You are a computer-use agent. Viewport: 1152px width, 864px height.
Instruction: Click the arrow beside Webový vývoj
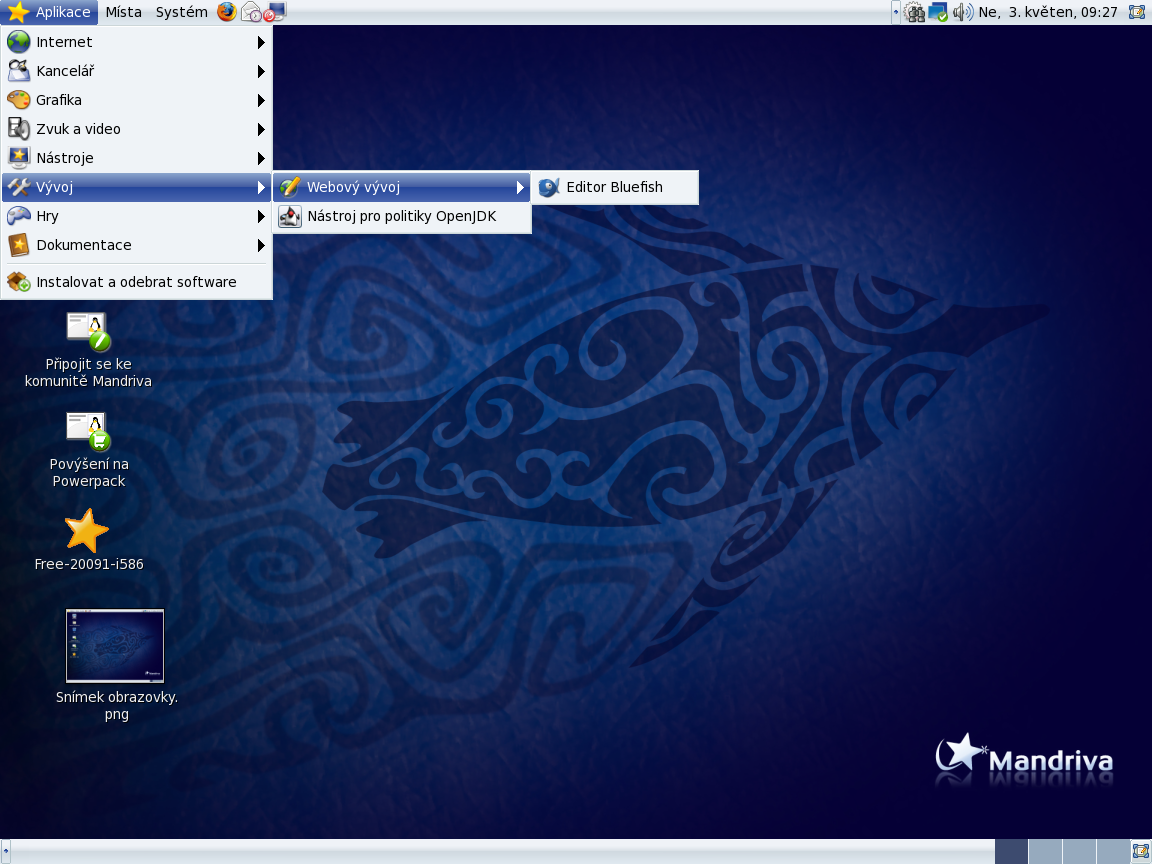[x=520, y=188]
